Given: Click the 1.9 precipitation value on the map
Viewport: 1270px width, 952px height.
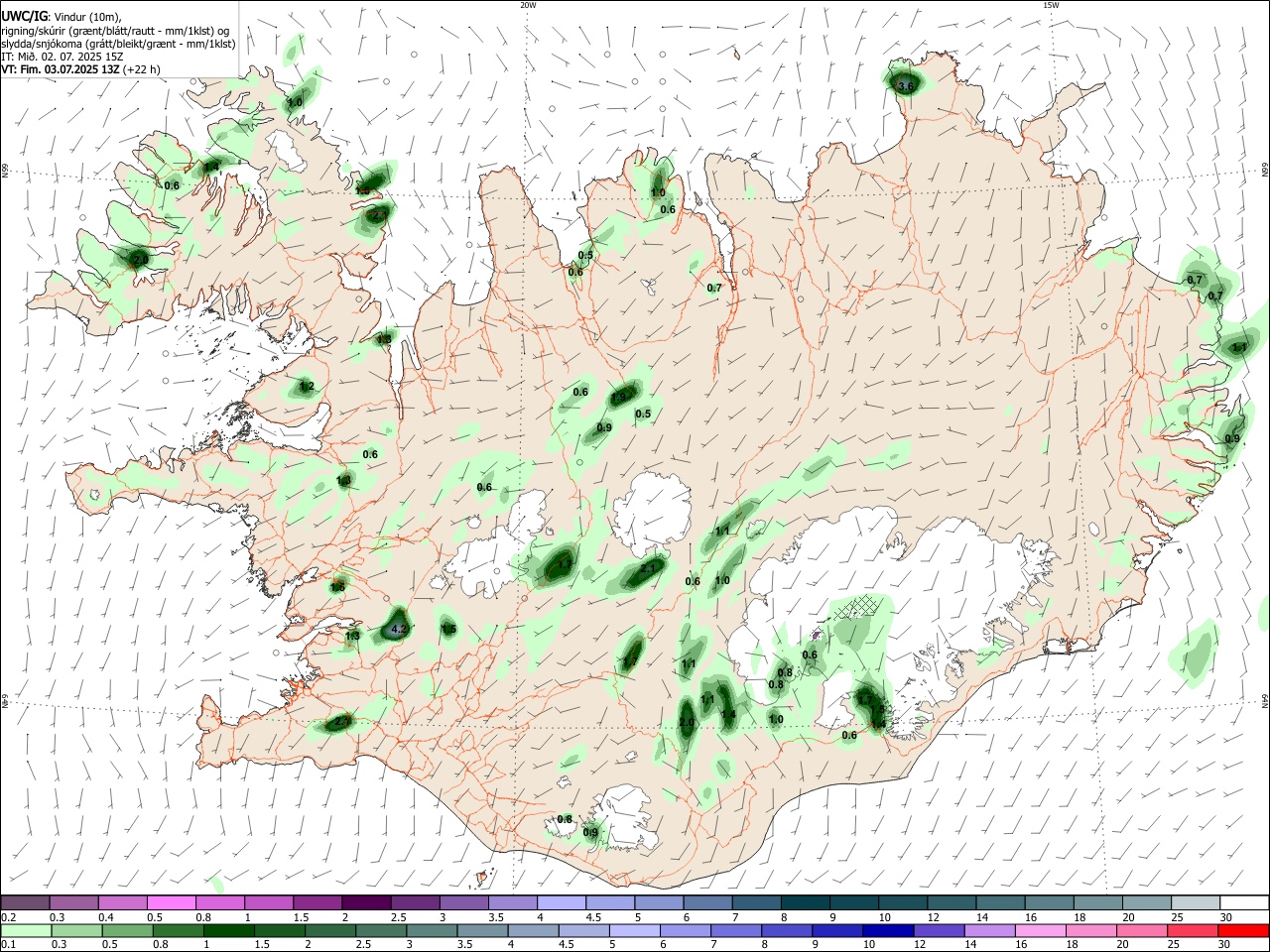Looking at the screenshot, I should pyautogui.click(x=619, y=397).
